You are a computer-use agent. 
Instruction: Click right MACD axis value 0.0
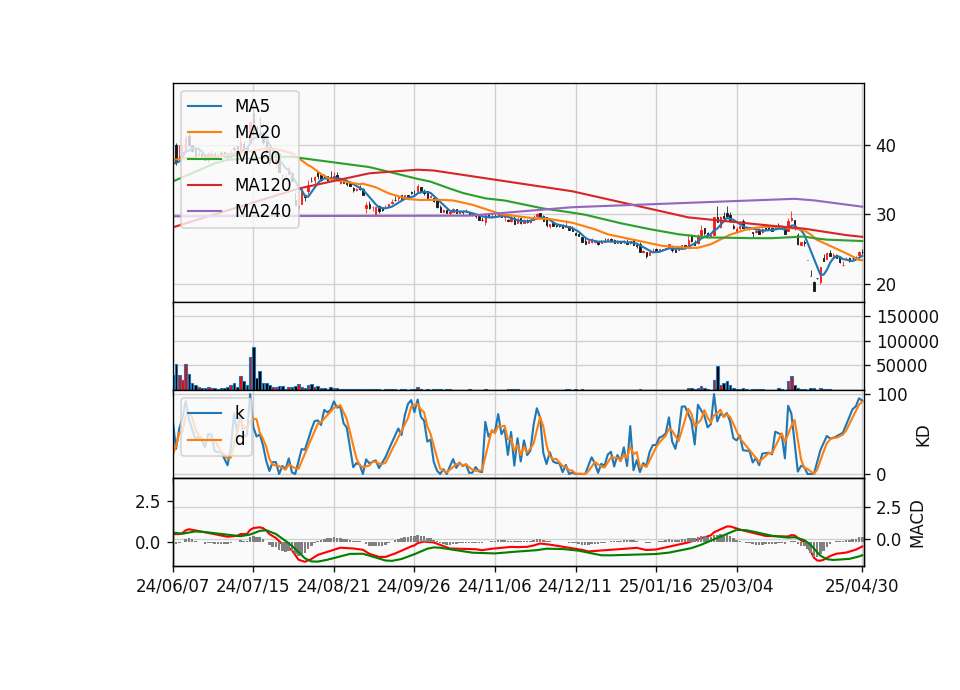tap(889, 540)
